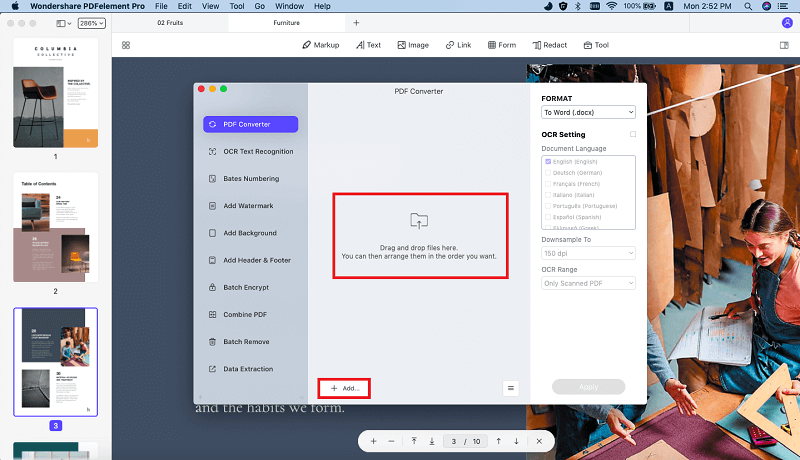Image resolution: width=800 pixels, height=460 pixels.
Task: Open the user account avatar
Action: (x=787, y=22)
